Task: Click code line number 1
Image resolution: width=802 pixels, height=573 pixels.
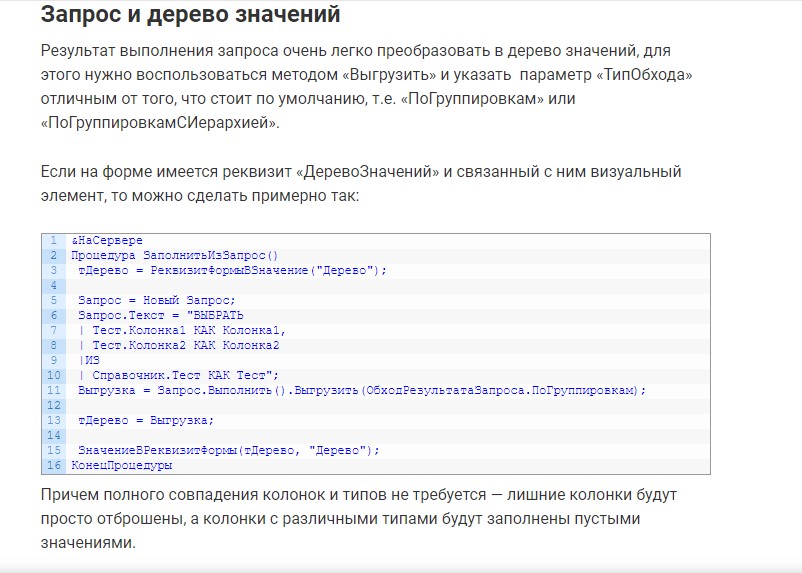Action: pos(54,240)
